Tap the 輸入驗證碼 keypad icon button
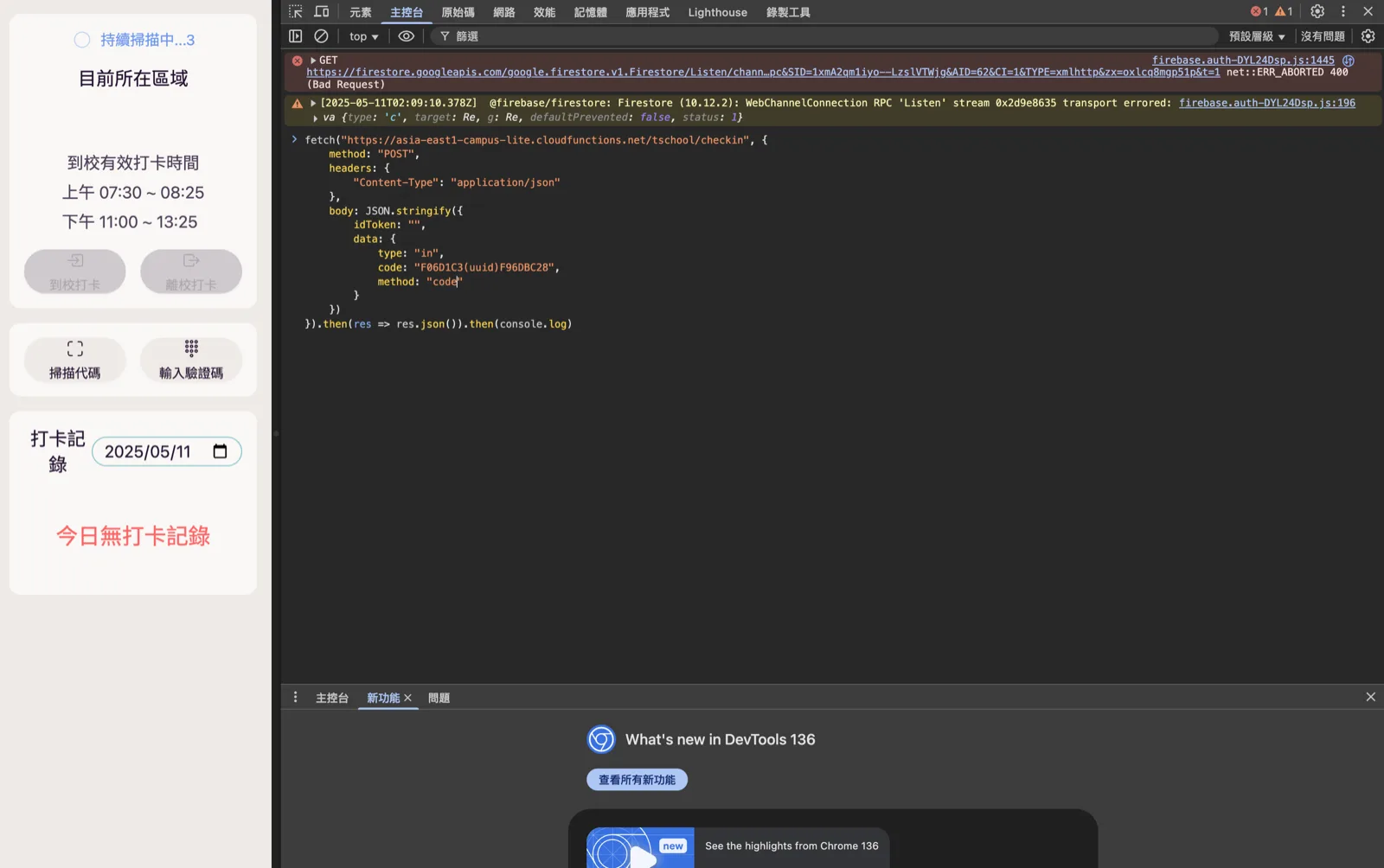Viewport: 1384px width, 868px height. click(191, 360)
